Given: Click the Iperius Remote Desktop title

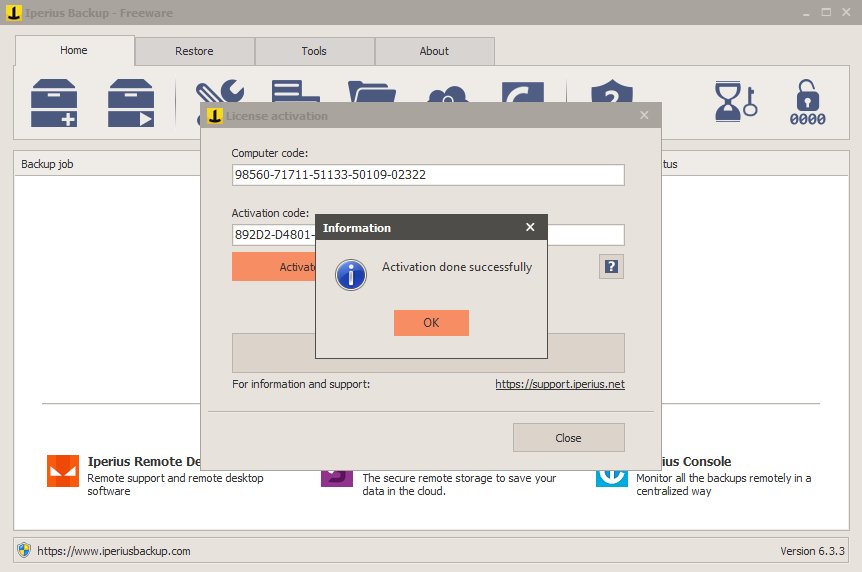Looking at the screenshot, I should pos(144,461).
